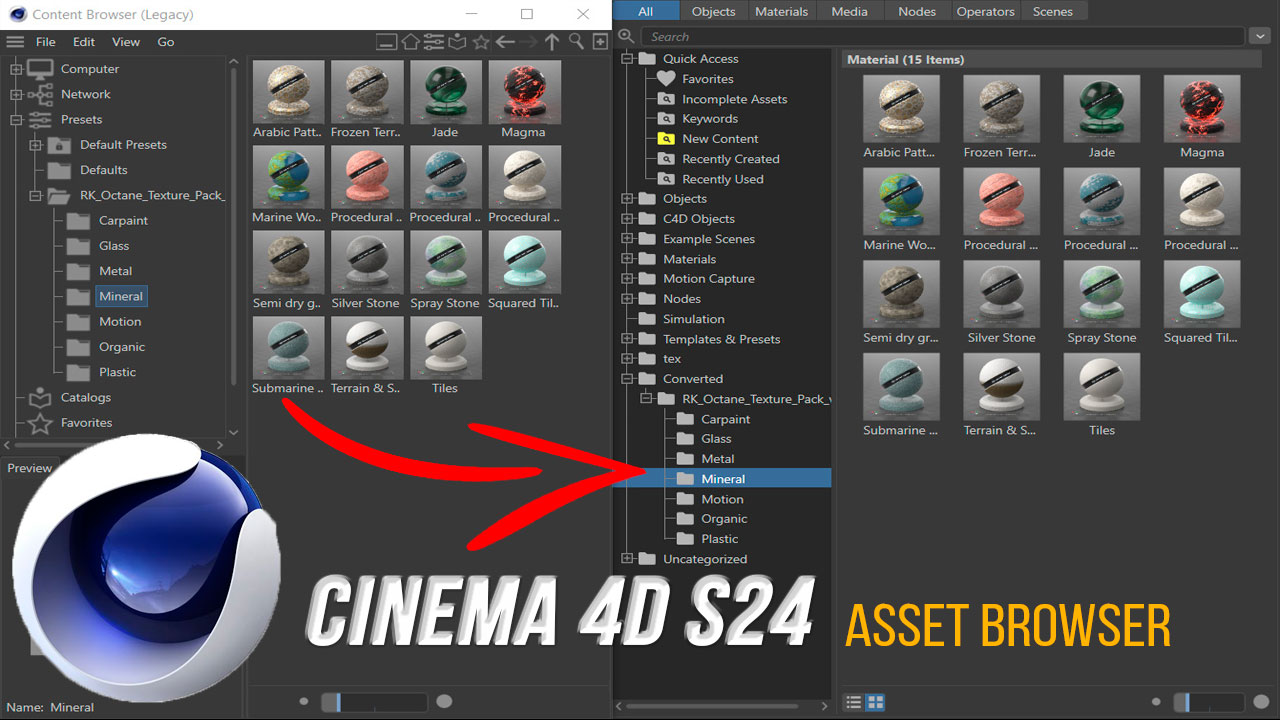
Task: Go up one level with the up arrow
Action: pyautogui.click(x=552, y=42)
